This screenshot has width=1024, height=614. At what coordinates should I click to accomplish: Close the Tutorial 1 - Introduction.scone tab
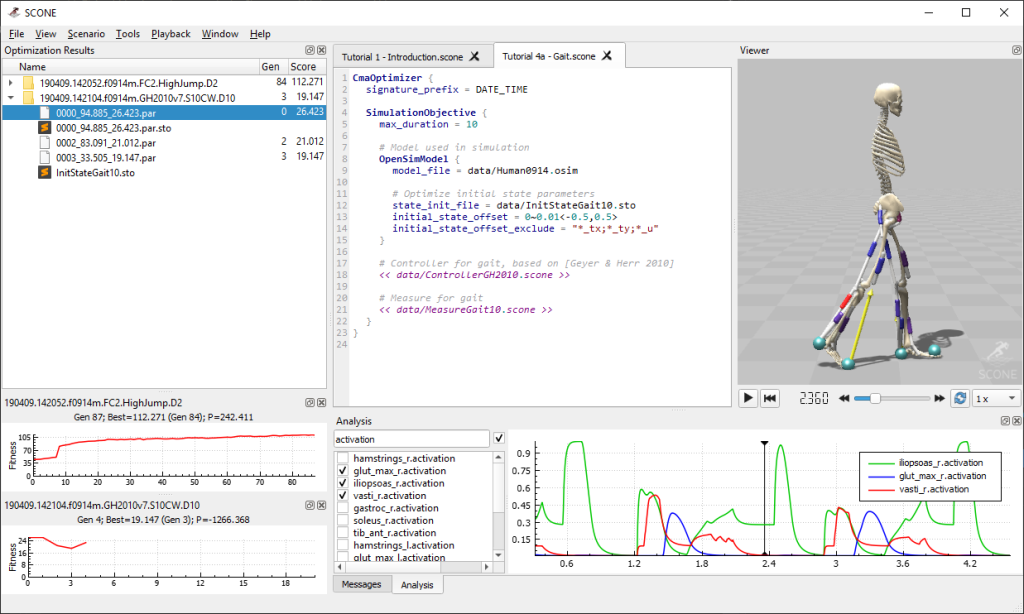(x=474, y=56)
